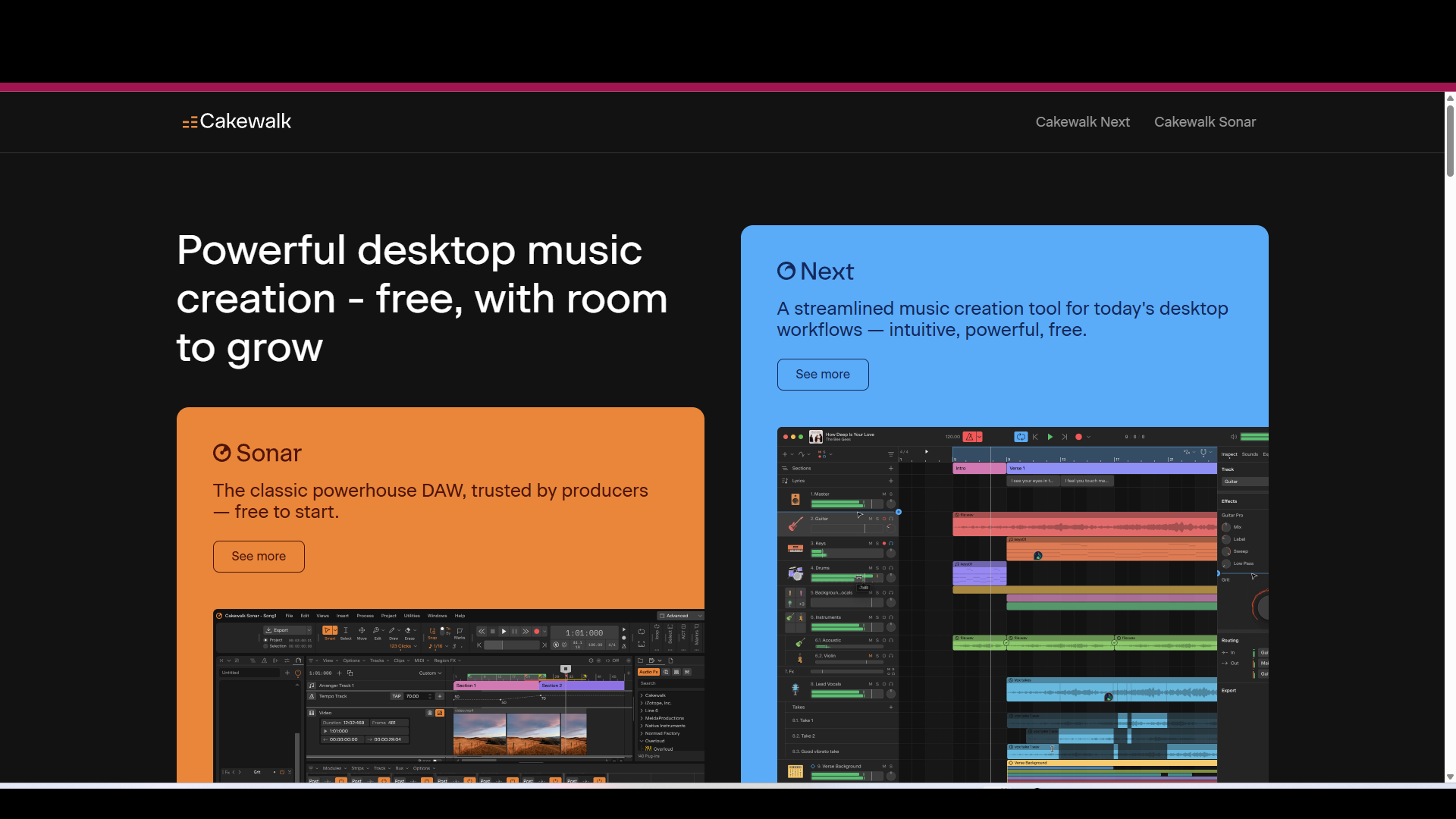Click the Record button in Sonar transport
Screen dimensions: 1456x819
536,632
